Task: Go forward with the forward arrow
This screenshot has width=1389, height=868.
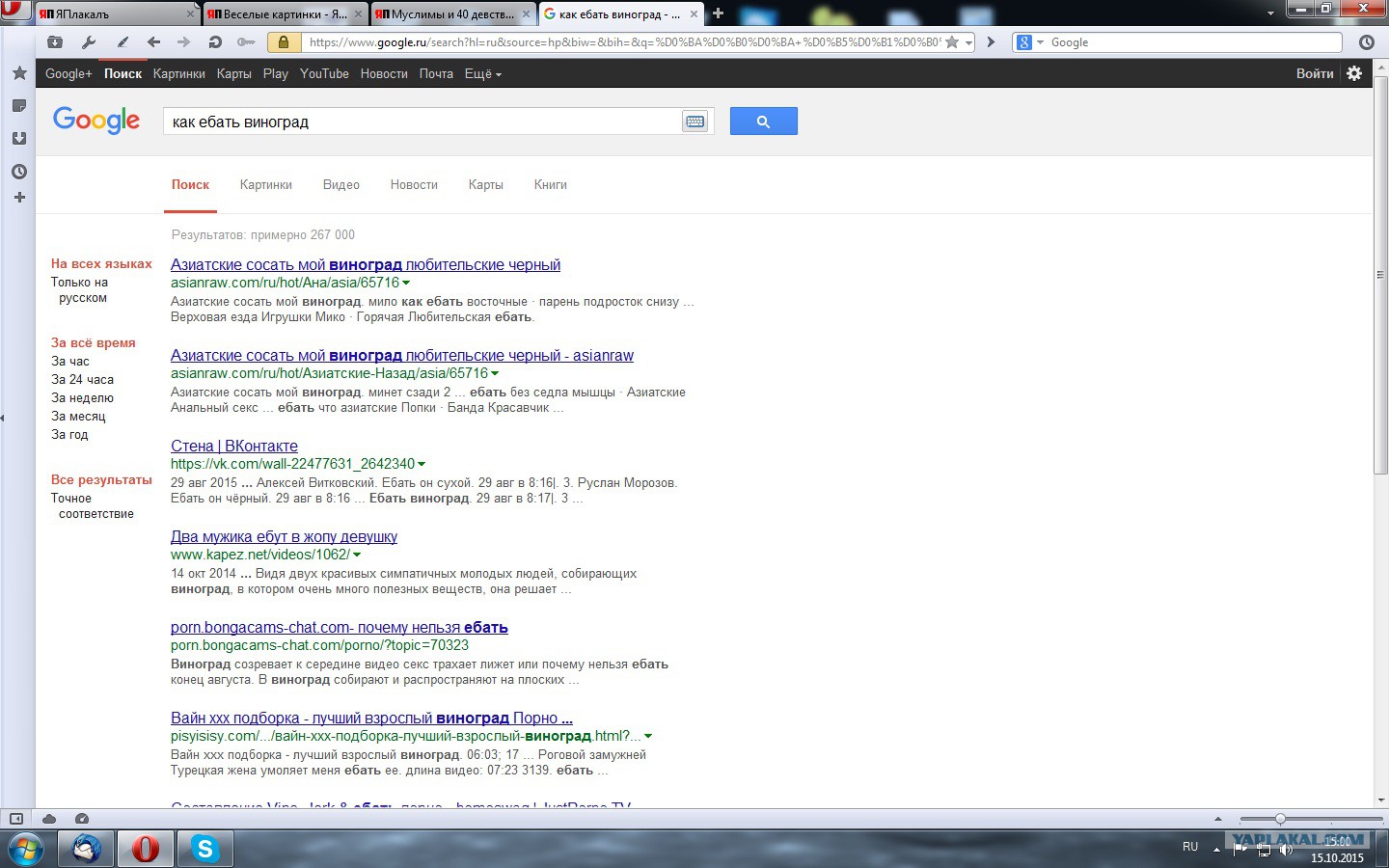Action: [183, 42]
